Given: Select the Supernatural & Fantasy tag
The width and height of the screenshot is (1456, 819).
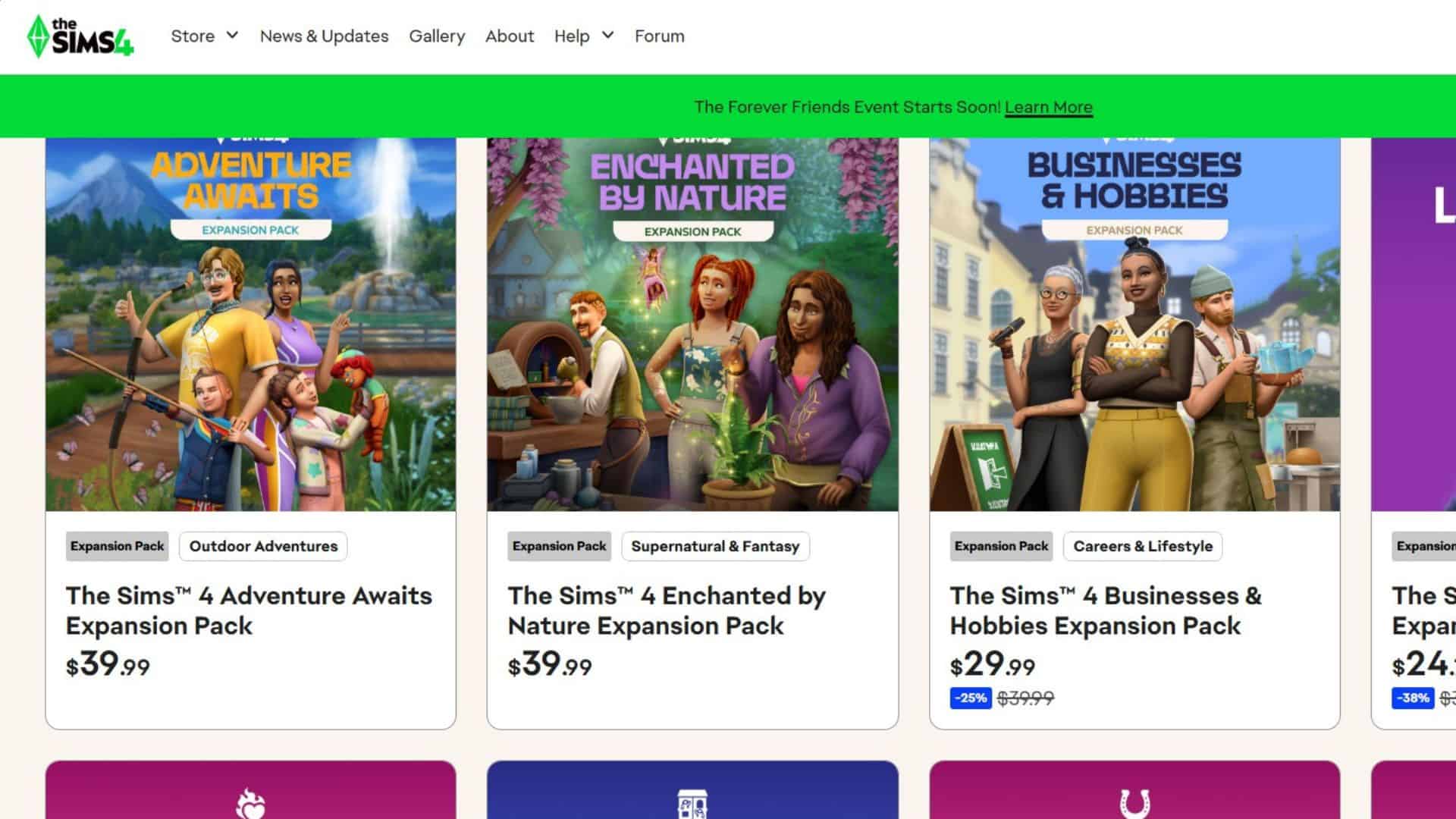Looking at the screenshot, I should [715, 546].
